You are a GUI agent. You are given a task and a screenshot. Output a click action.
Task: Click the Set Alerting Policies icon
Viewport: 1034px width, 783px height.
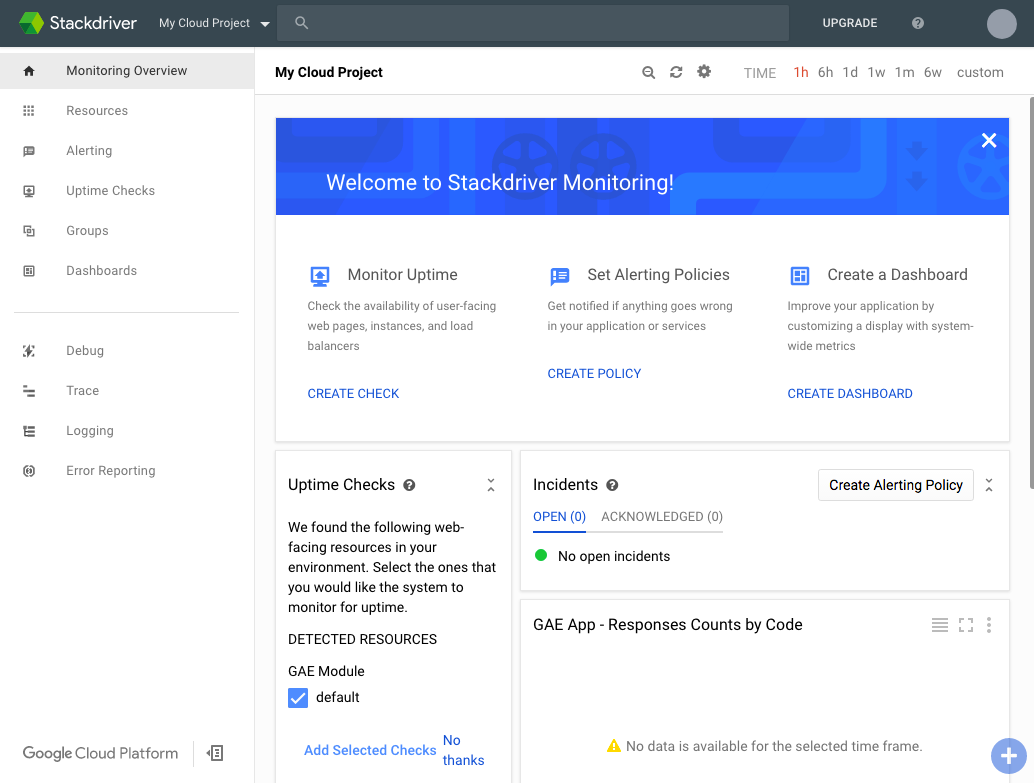pos(560,276)
